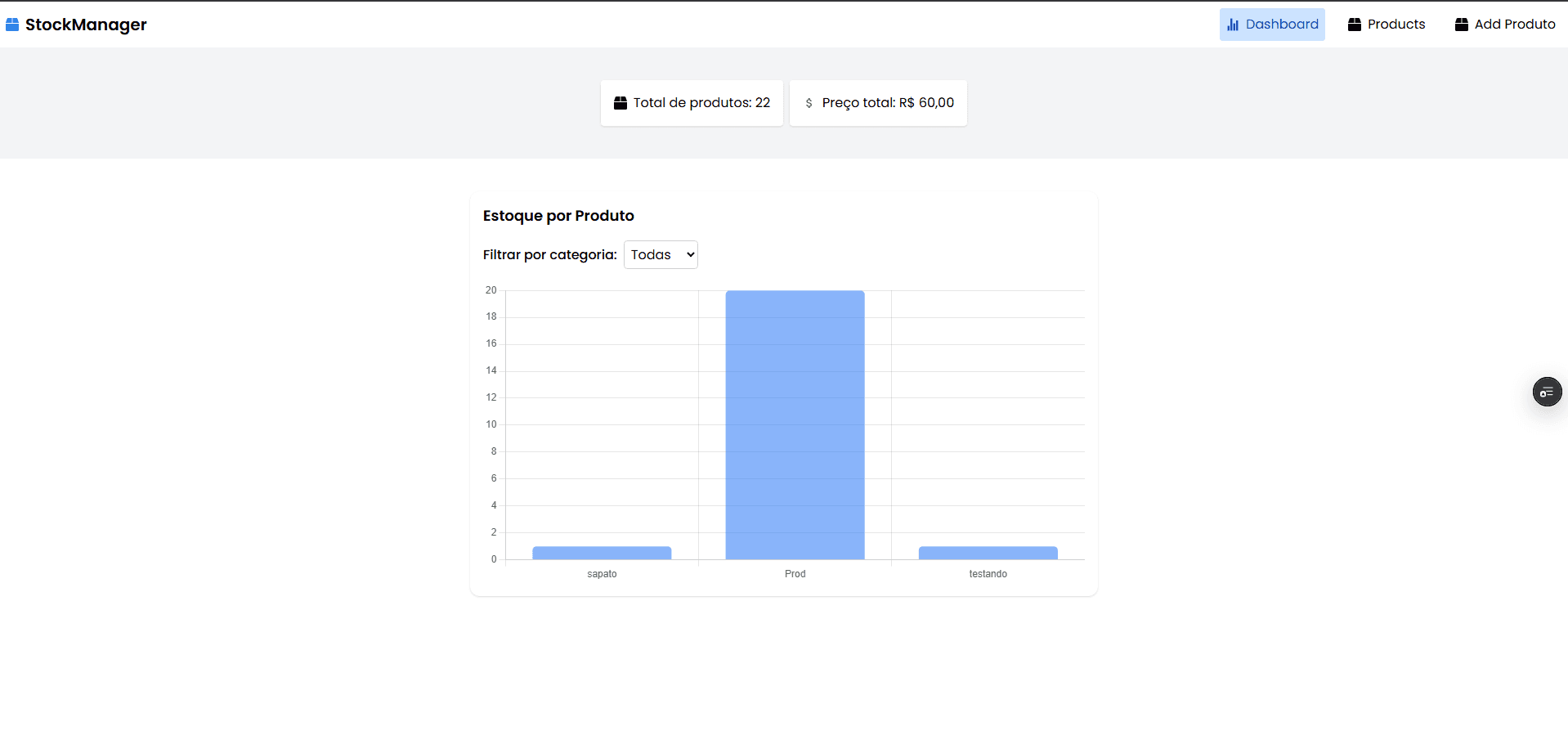Click the box icon next to Add Produto
This screenshot has width=1568, height=749.
[x=1460, y=24]
